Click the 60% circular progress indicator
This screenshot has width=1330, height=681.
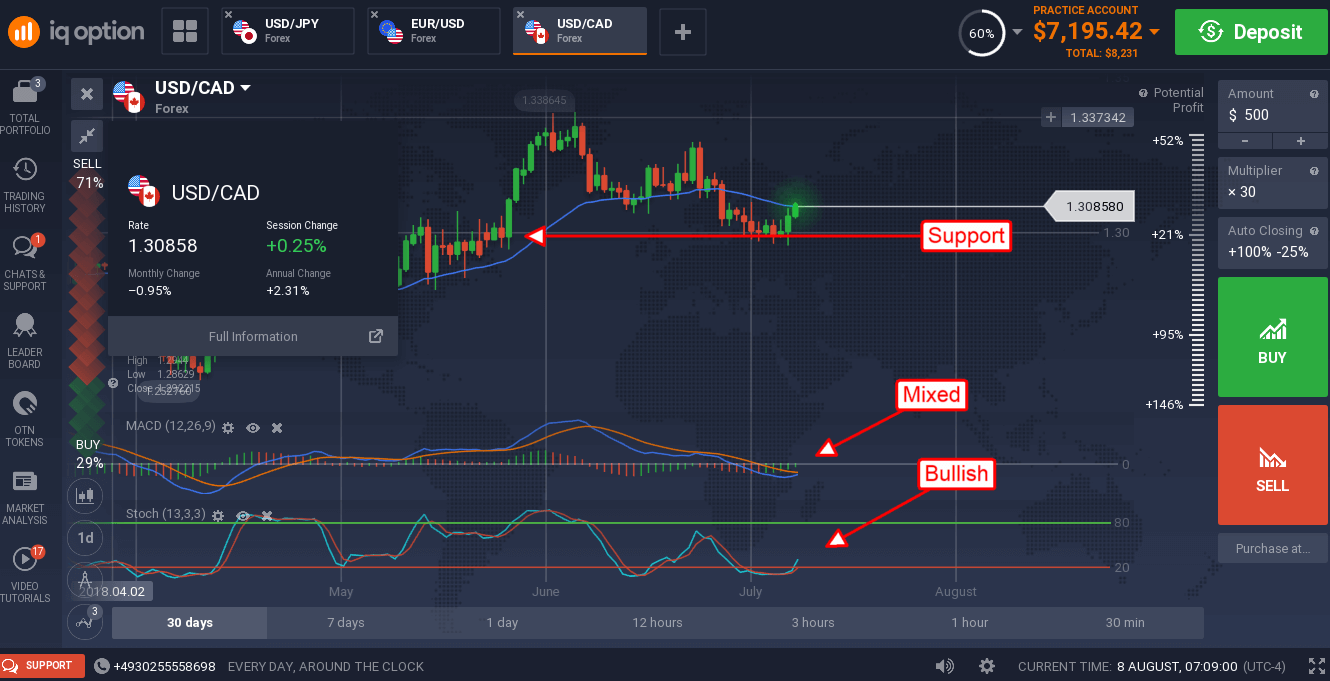[982, 33]
